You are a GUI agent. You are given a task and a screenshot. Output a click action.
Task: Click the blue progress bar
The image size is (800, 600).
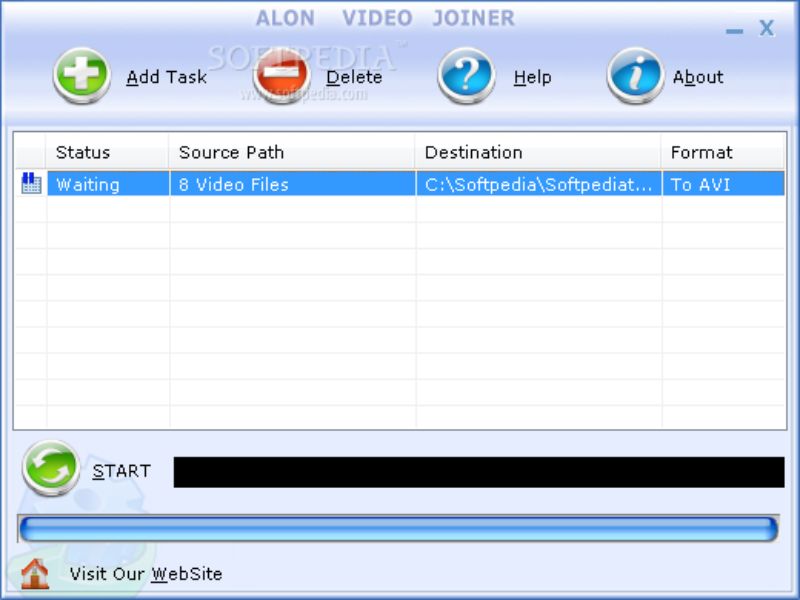[398, 529]
